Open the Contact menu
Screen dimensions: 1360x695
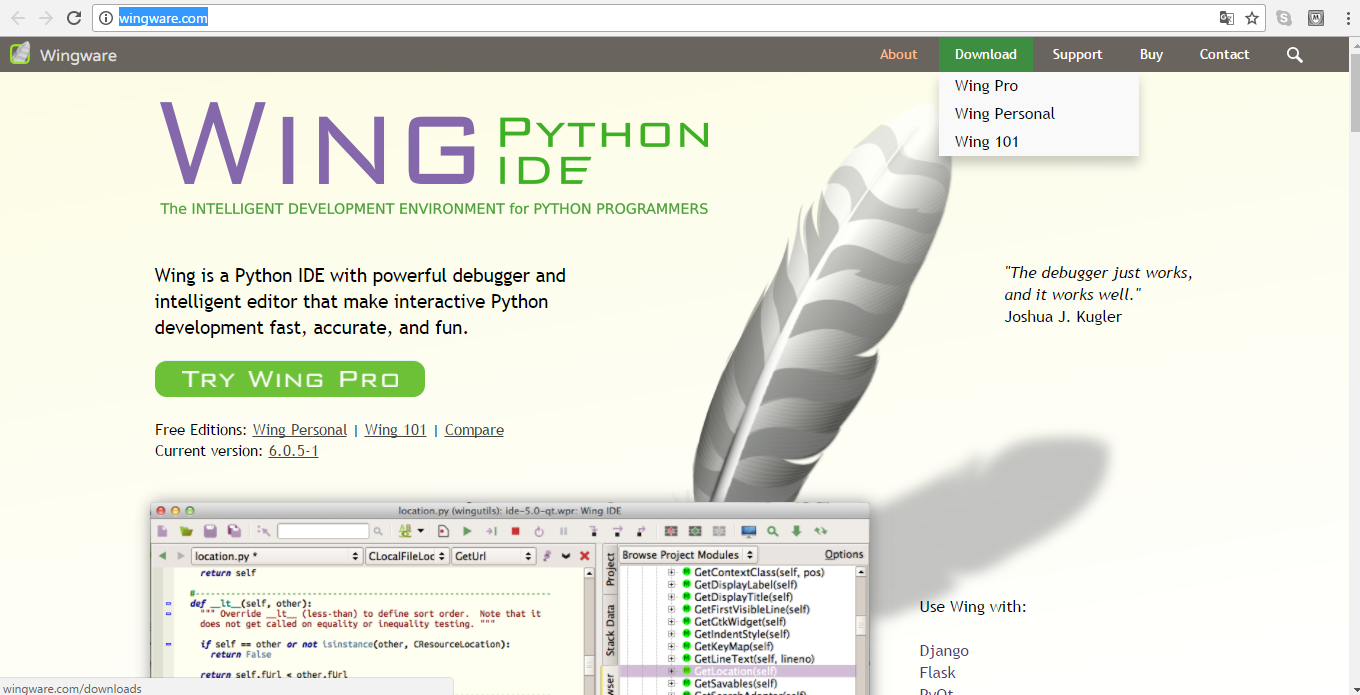tap(1224, 55)
